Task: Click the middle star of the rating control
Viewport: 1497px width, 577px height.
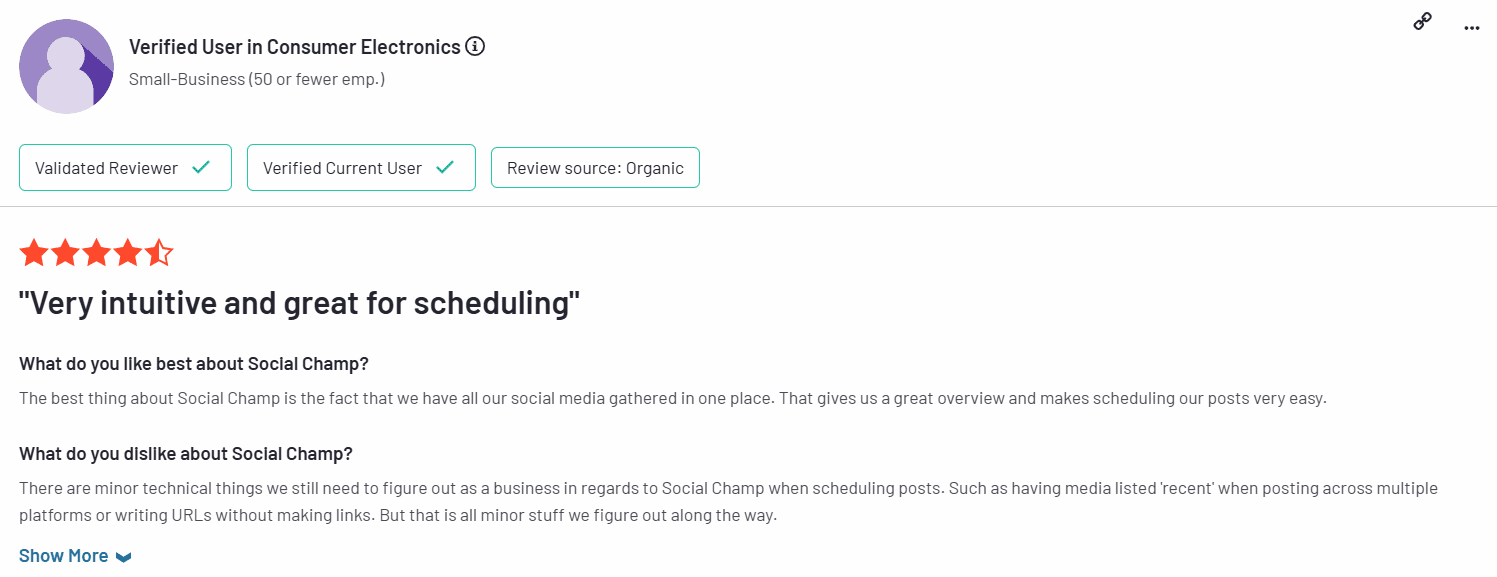Action: pyautogui.click(x=96, y=252)
